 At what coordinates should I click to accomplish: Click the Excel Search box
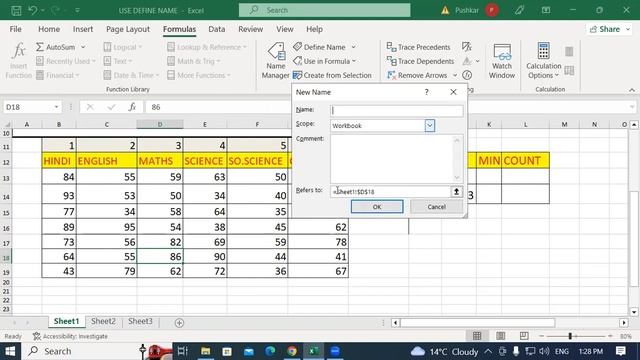[x=324, y=10]
